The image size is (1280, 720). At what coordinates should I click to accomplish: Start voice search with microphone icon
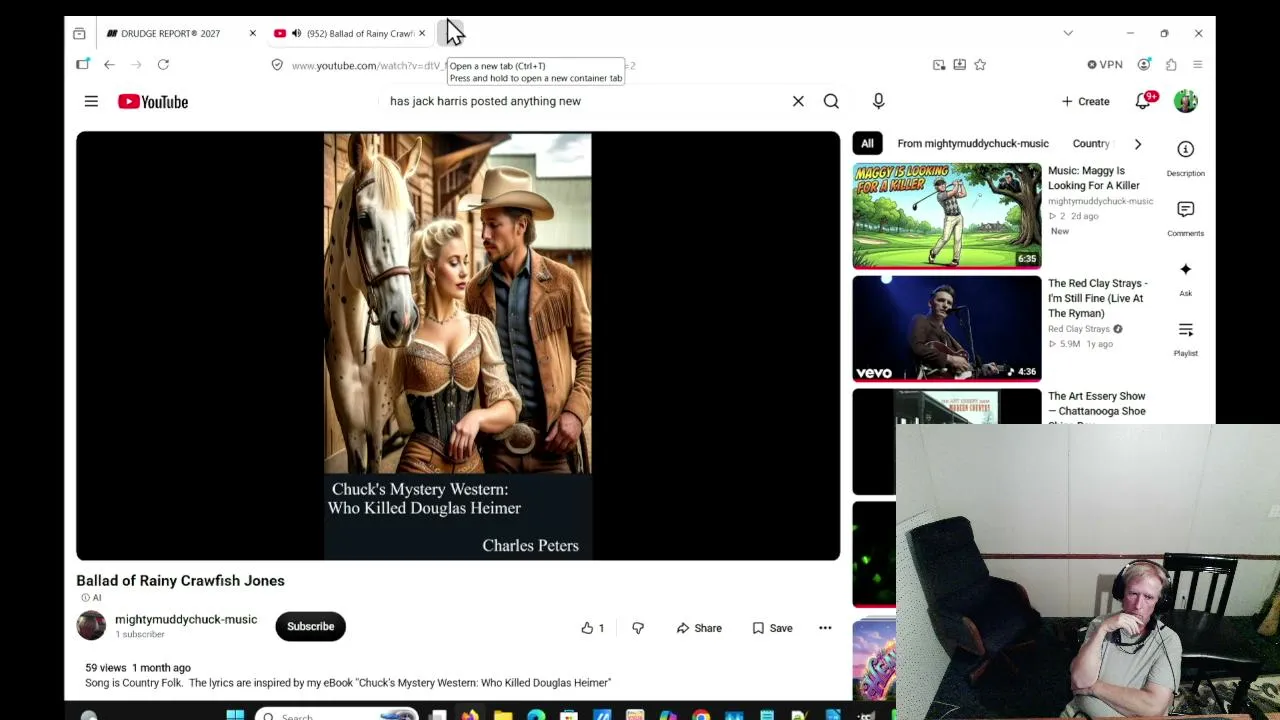click(x=878, y=101)
